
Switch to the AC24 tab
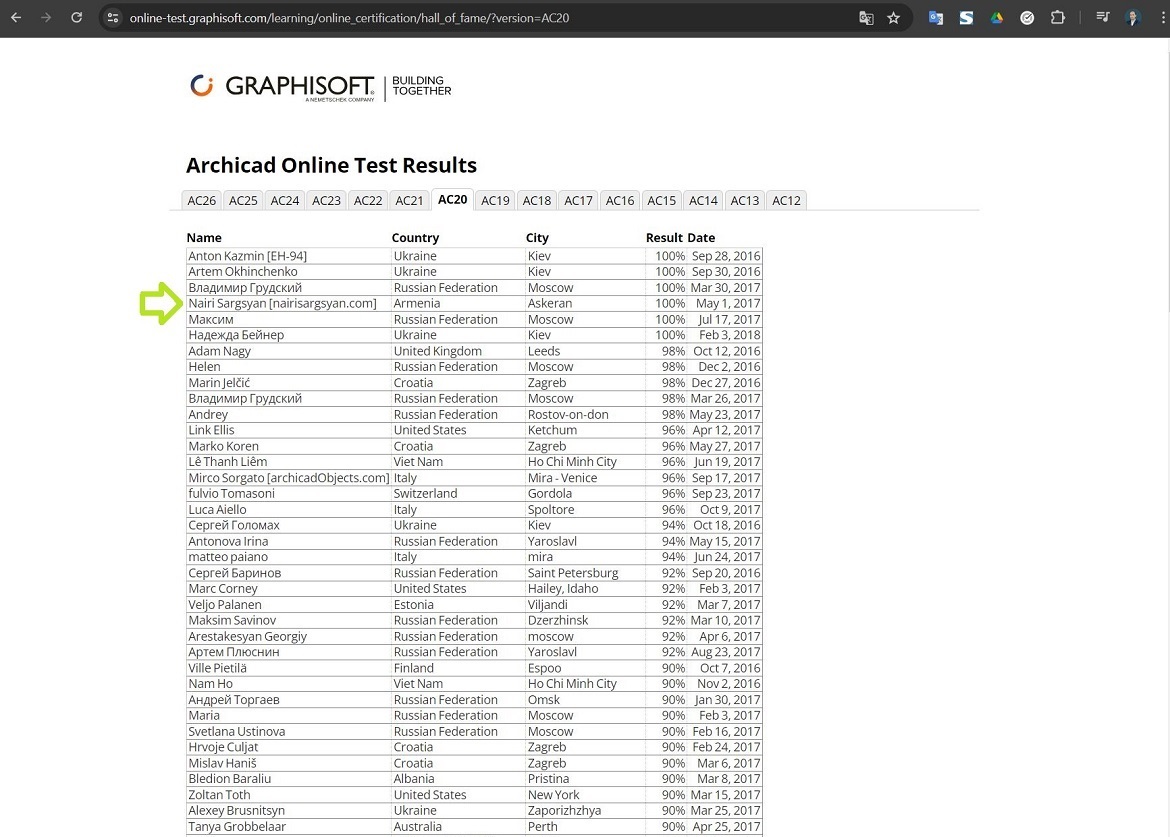[285, 201]
